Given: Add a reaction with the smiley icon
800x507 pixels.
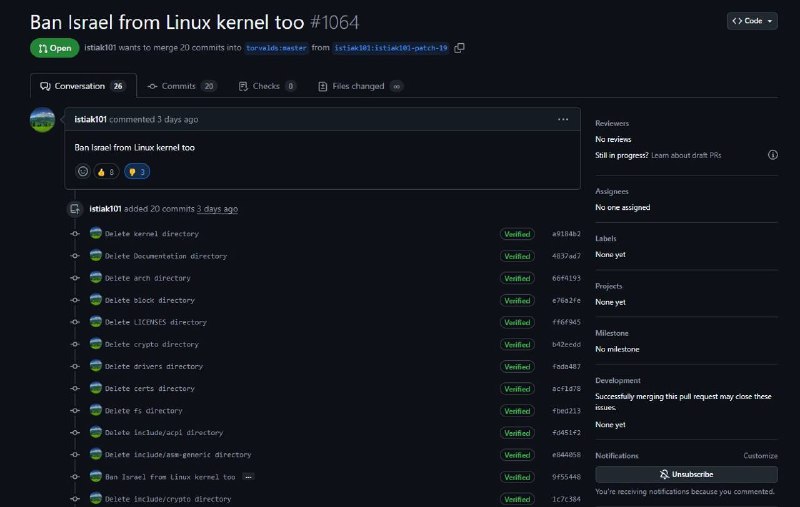Looking at the screenshot, I should (83, 171).
